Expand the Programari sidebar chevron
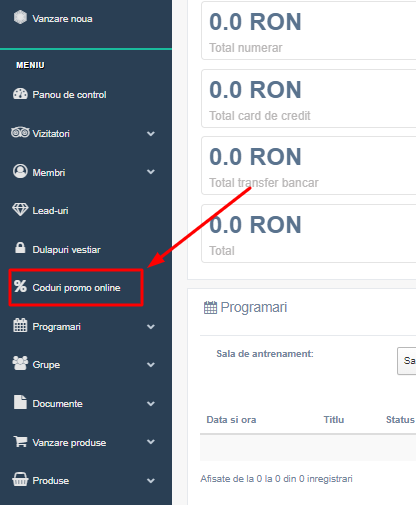The width and height of the screenshot is (416, 505). coord(151,327)
